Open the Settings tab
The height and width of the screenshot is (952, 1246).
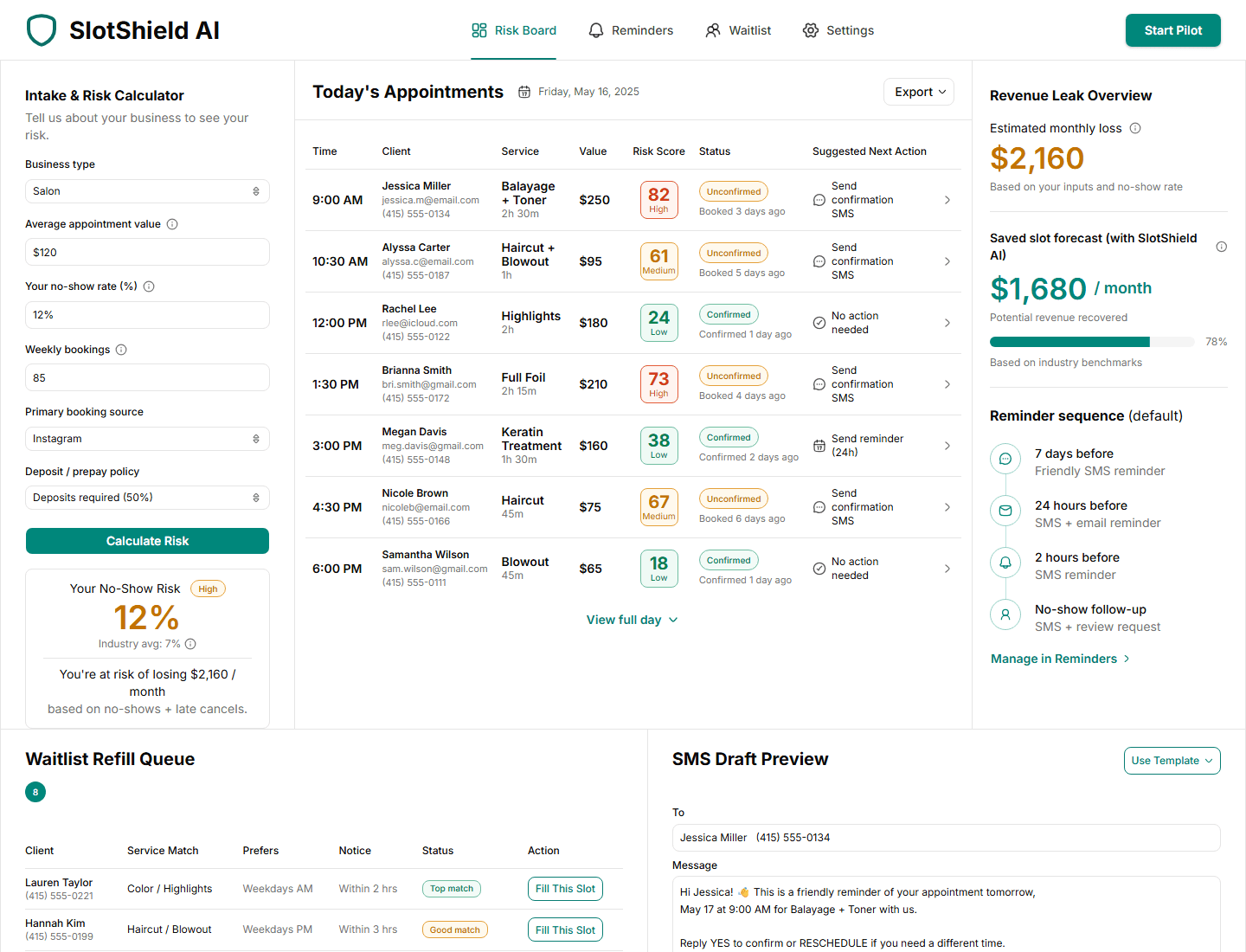[x=838, y=30]
